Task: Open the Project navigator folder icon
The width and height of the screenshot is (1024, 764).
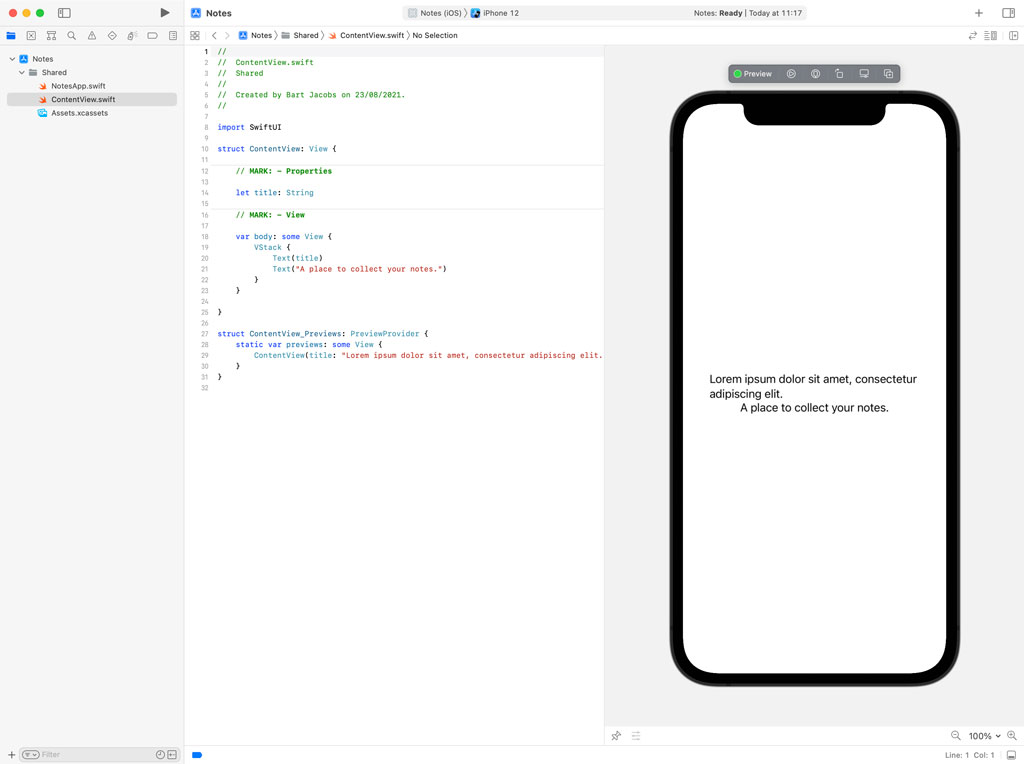Action: 11,35
